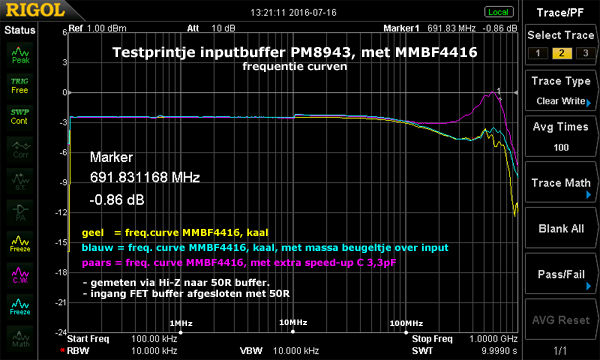This screenshot has width=600, height=360.
Task: Click the dimmed Math trace icon
Action: click(20, 339)
